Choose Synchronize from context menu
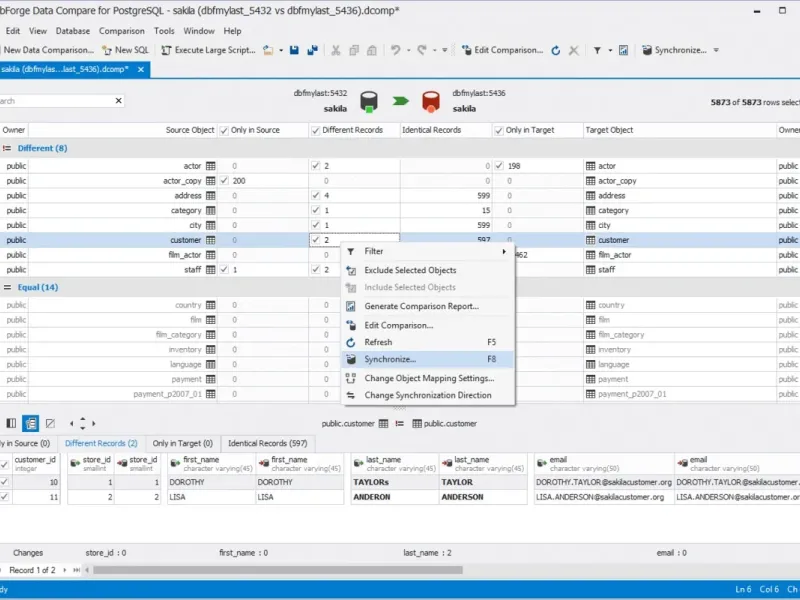Image resolution: width=800 pixels, height=600 pixels. tap(428, 359)
